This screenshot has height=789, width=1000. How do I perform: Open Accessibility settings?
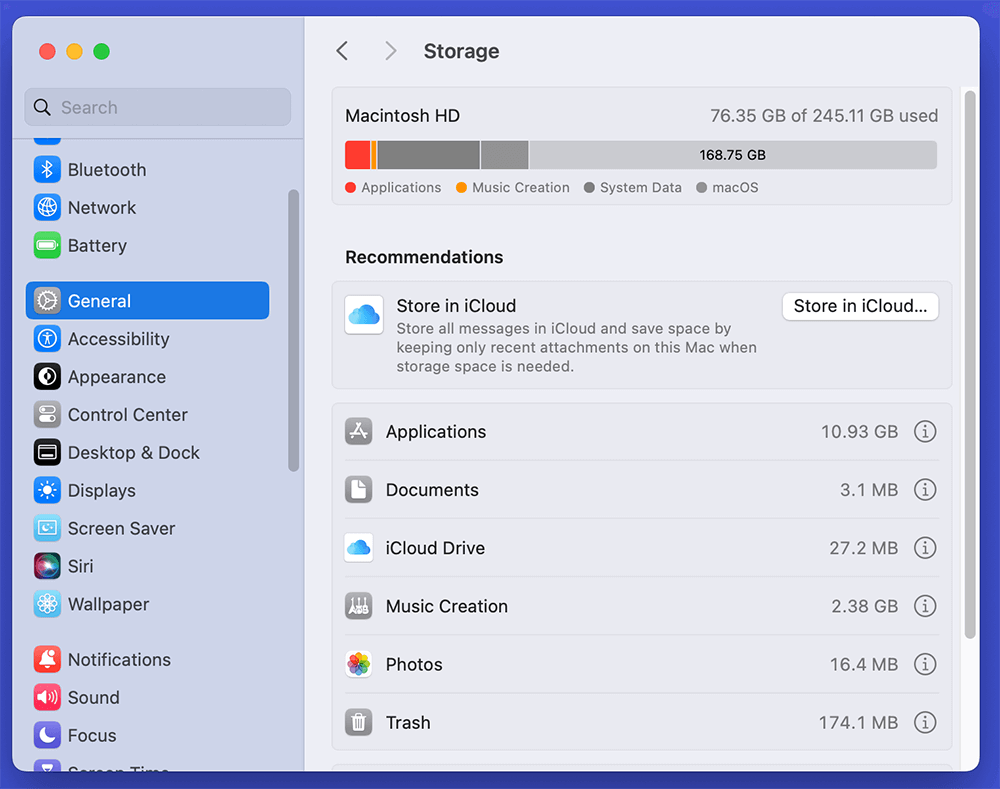tap(116, 339)
